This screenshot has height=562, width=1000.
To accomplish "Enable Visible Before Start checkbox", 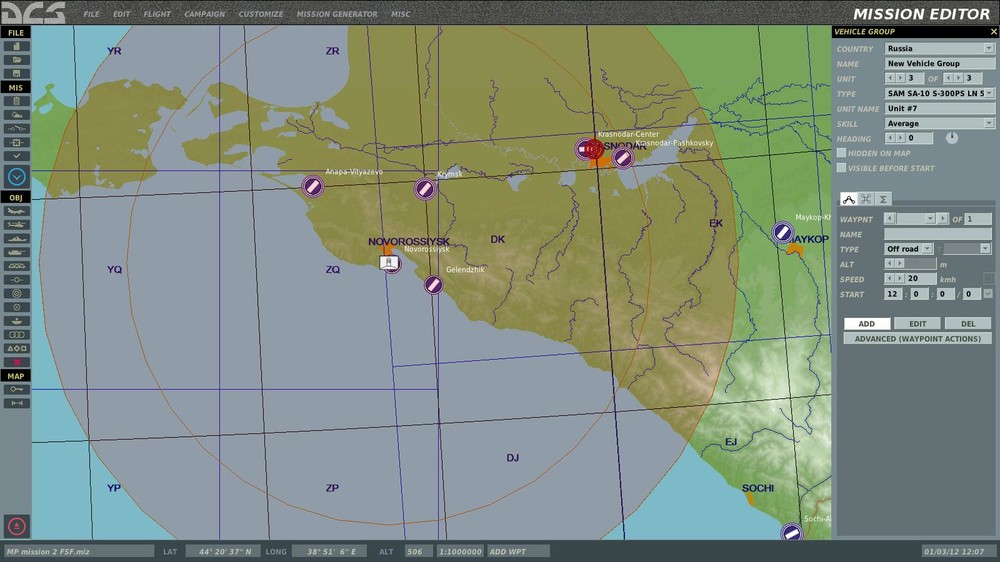I will (841, 168).
